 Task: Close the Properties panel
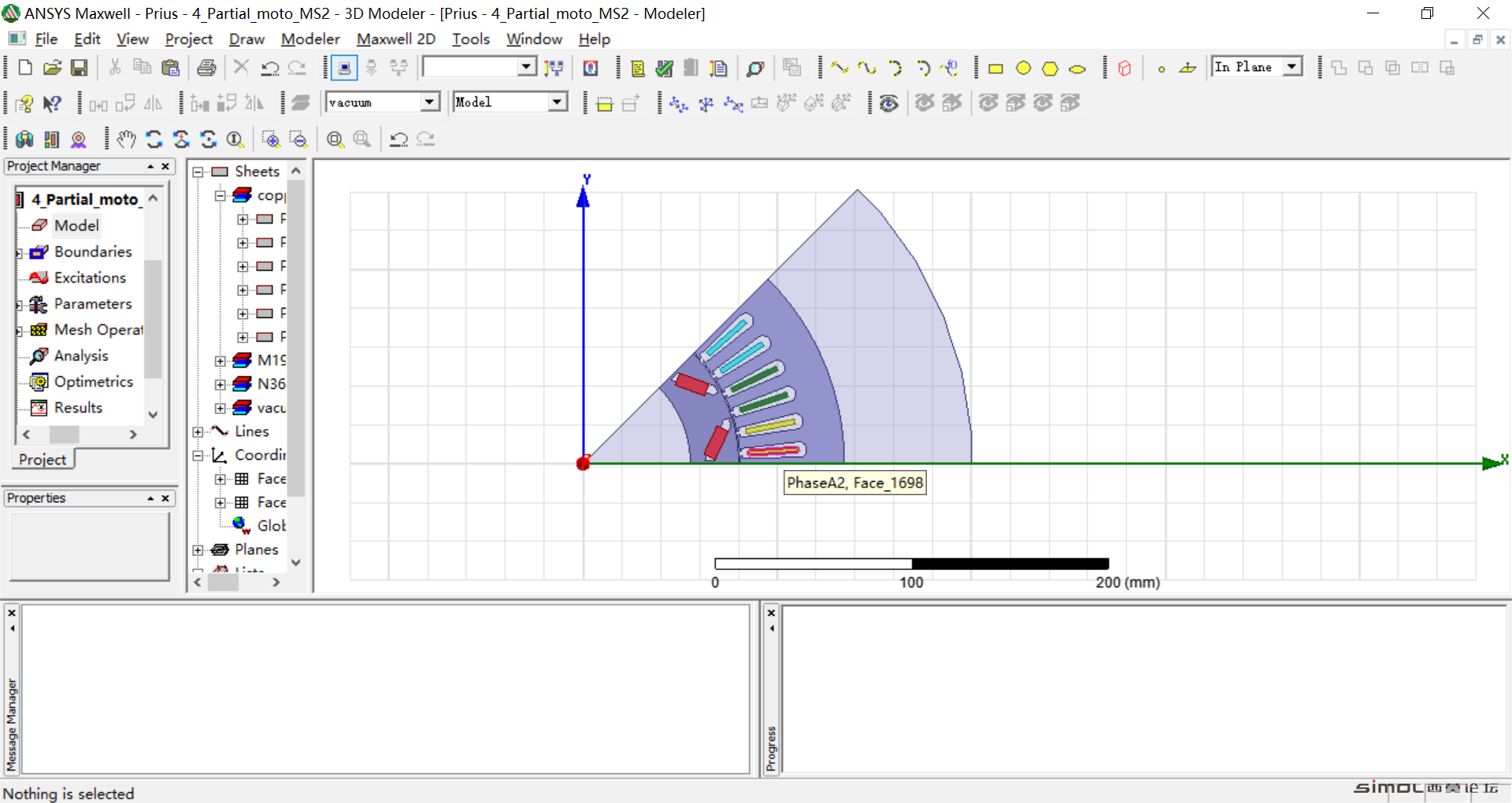pyautogui.click(x=165, y=498)
